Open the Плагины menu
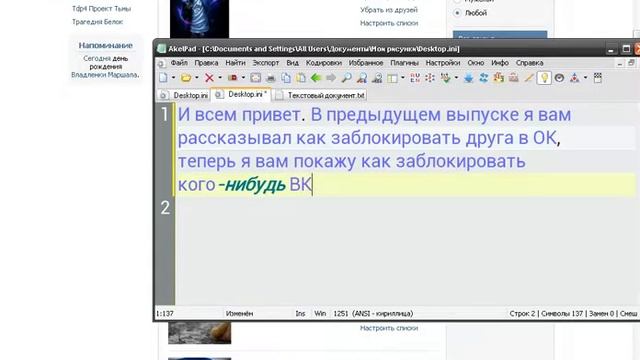This screenshot has height=360, width=640. pyautogui.click(x=404, y=63)
